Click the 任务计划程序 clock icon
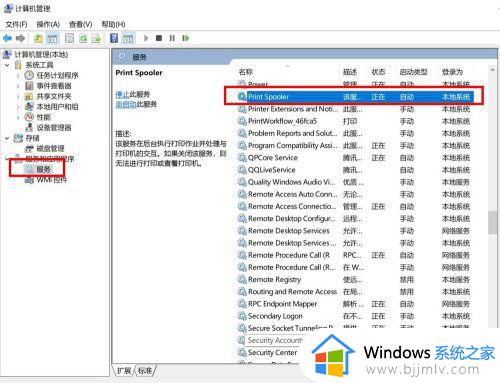500x383 pixels. coord(29,75)
